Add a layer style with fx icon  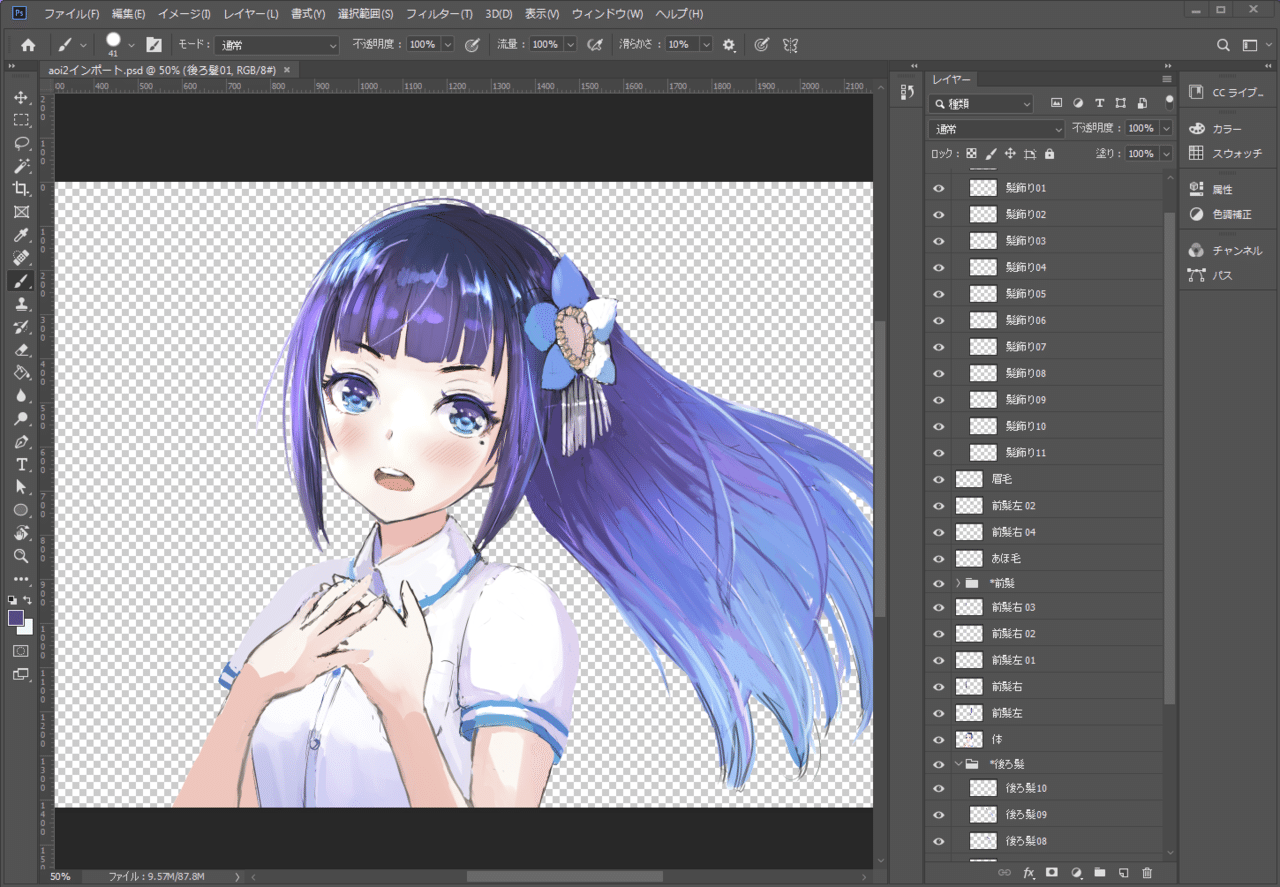click(1028, 873)
